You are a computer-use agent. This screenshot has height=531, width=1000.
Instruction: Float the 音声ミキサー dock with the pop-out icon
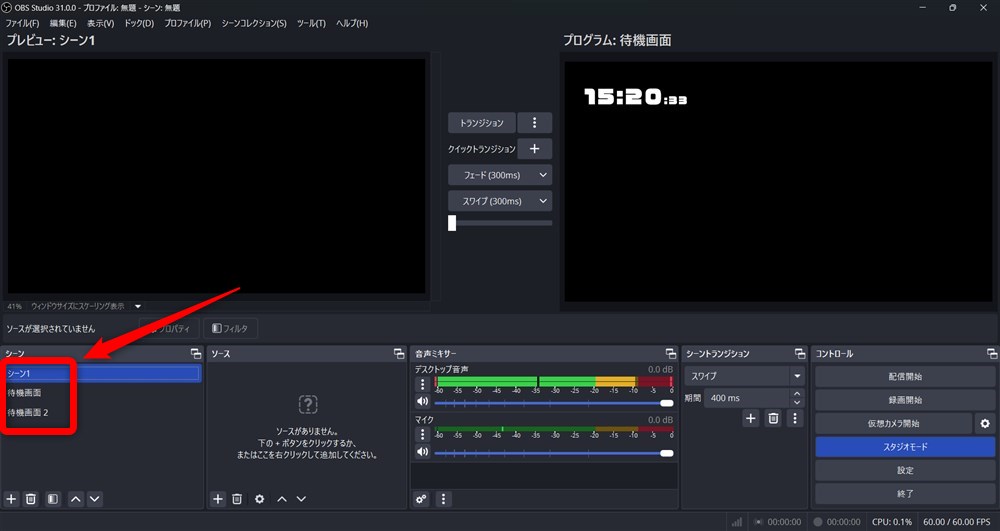[670, 353]
